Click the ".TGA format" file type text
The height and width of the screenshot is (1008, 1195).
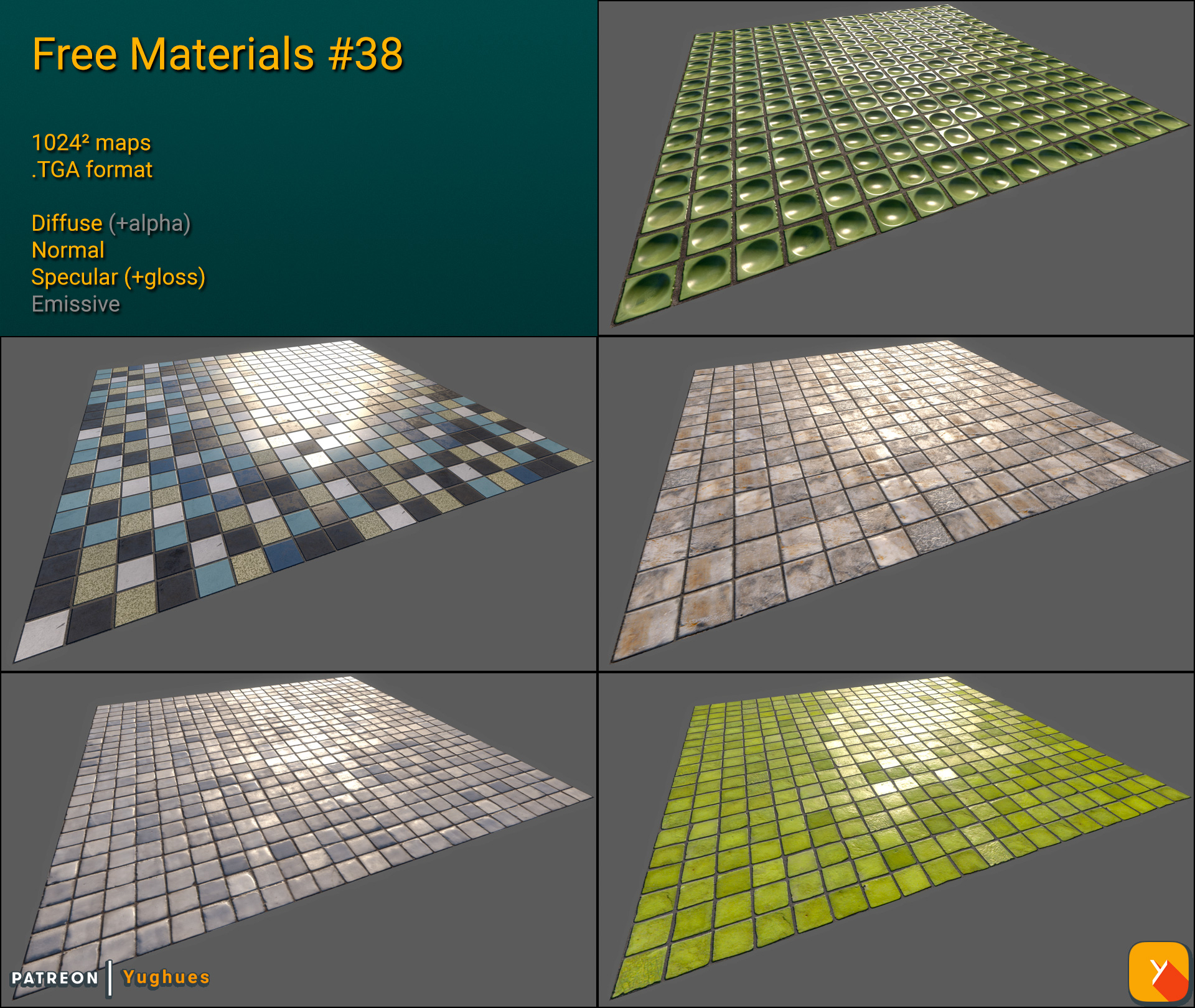click(x=91, y=168)
